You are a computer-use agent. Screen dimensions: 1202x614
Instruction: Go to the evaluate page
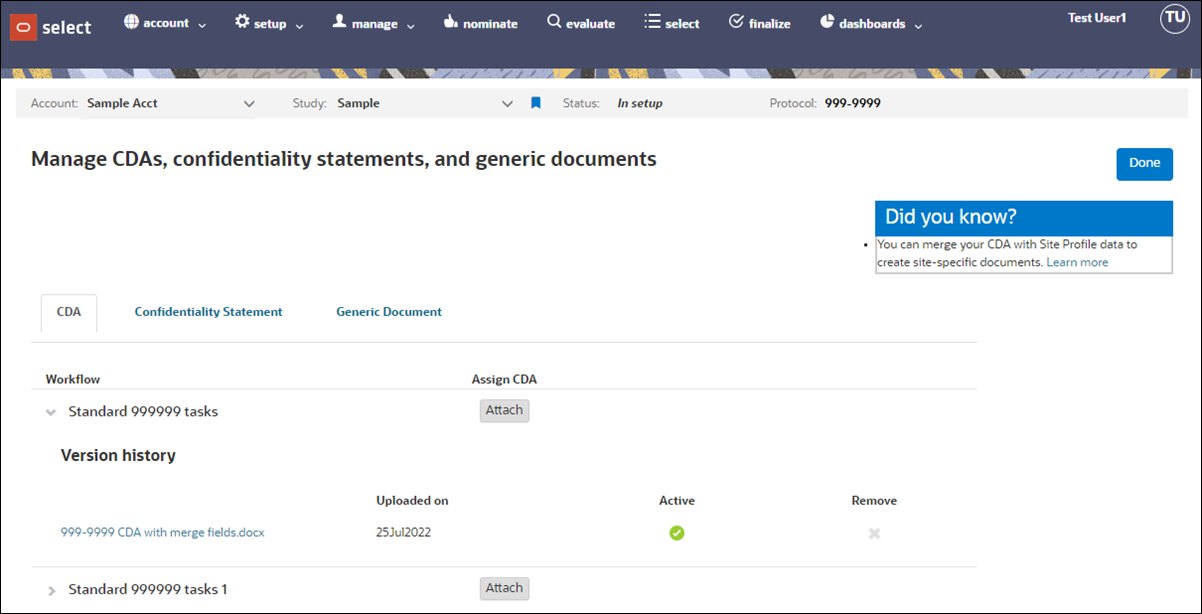581,23
